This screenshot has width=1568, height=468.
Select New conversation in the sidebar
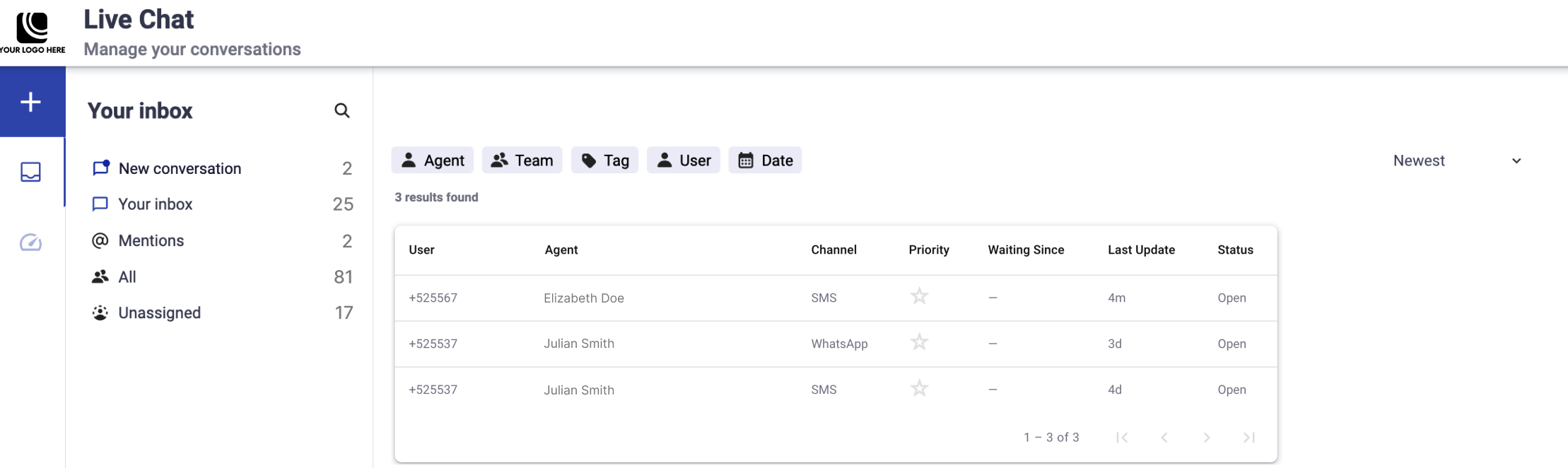click(180, 169)
